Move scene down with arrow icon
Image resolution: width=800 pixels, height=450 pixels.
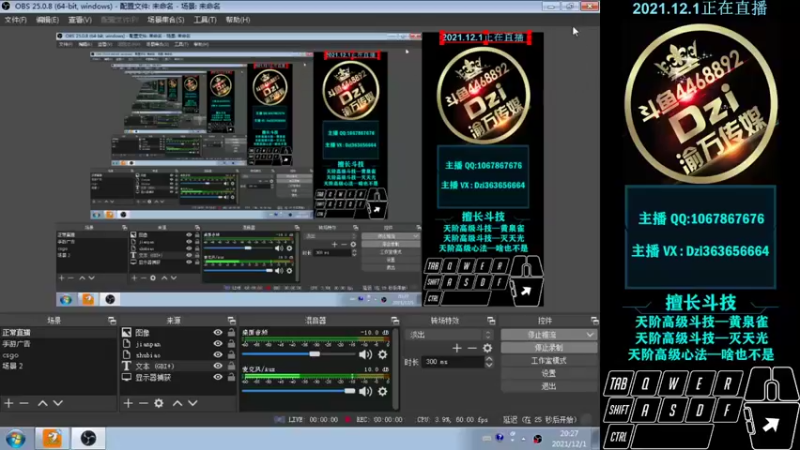point(58,403)
